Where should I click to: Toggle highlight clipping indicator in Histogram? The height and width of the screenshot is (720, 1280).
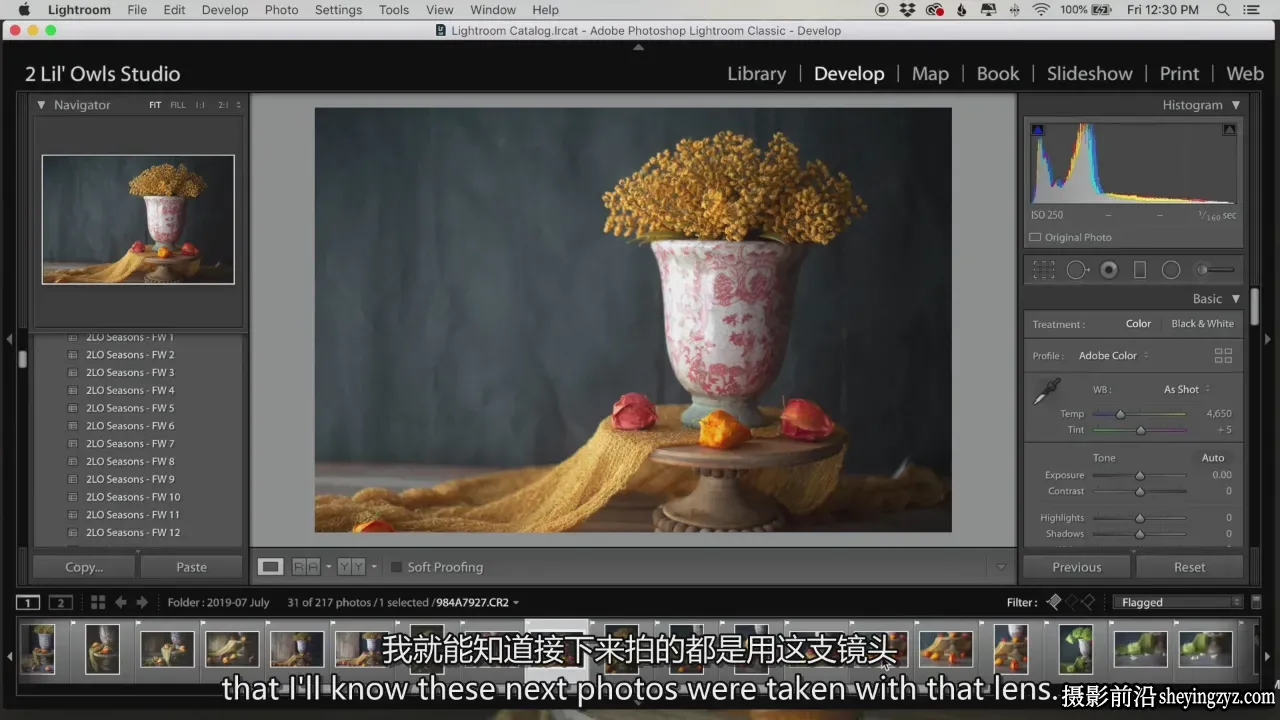click(x=1229, y=129)
